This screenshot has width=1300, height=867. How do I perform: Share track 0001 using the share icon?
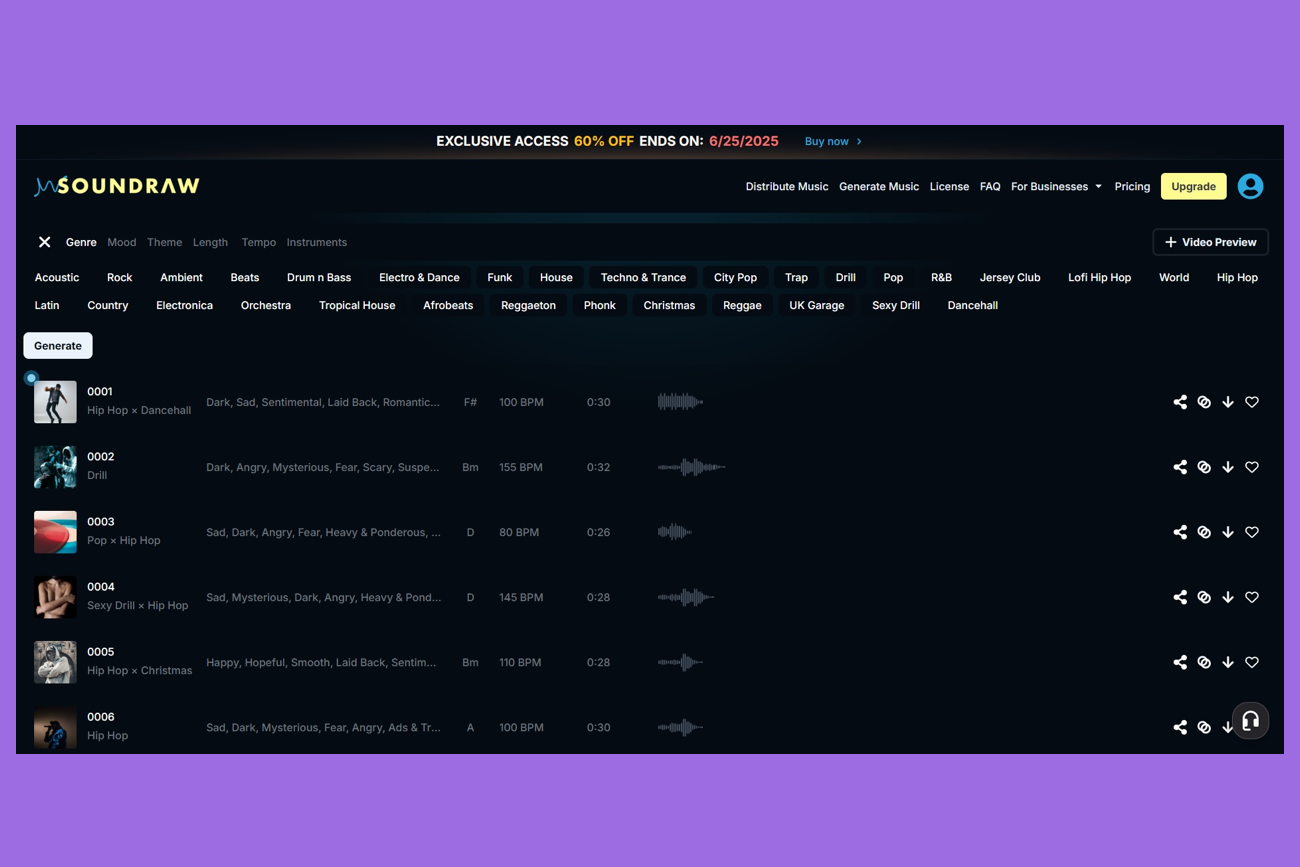[1180, 402]
